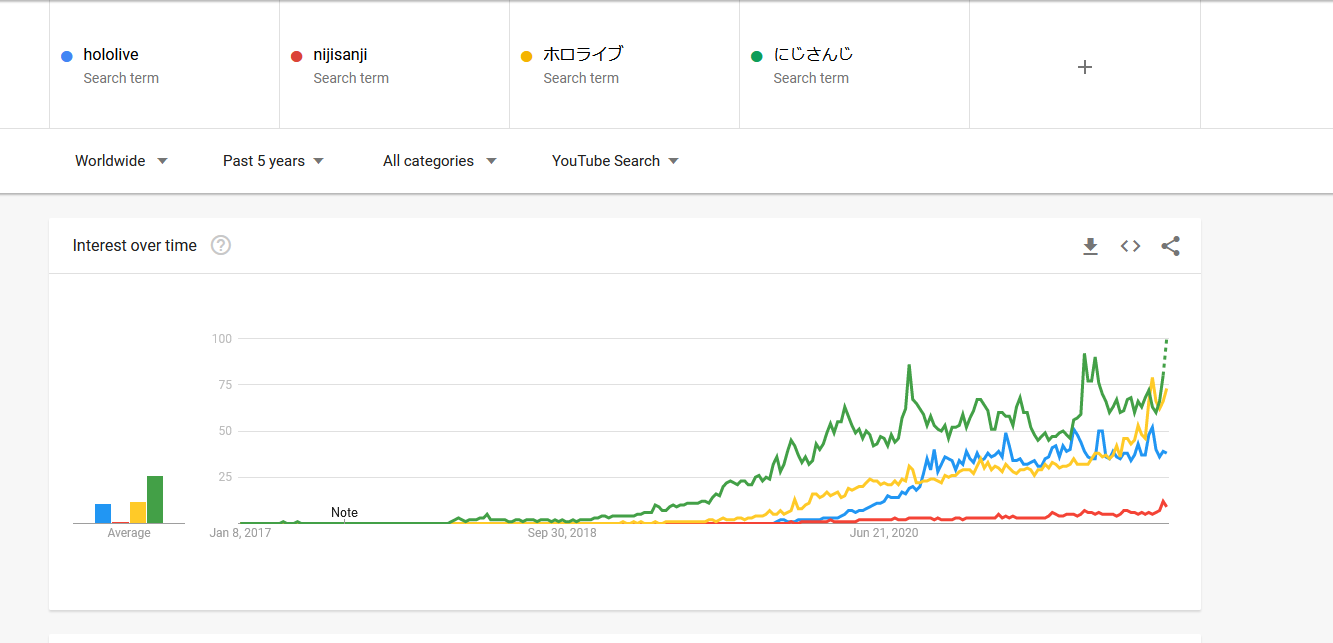
Task: Open the Worldwide region dropdown
Action: pos(121,161)
